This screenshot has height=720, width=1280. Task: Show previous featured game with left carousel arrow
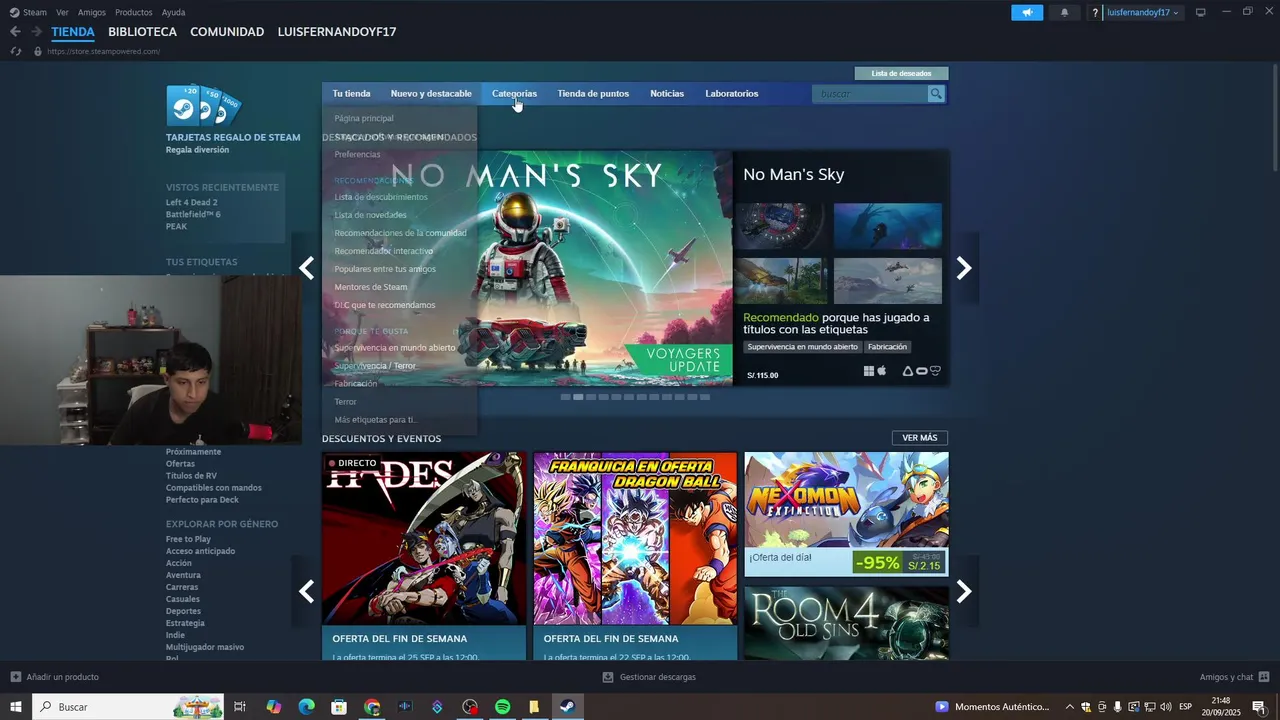307,267
